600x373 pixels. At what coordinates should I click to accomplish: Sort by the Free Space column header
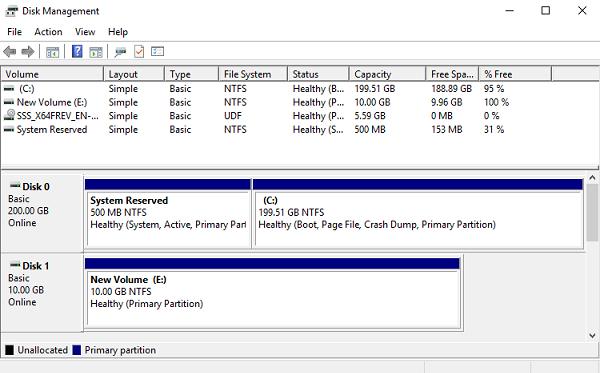click(453, 74)
